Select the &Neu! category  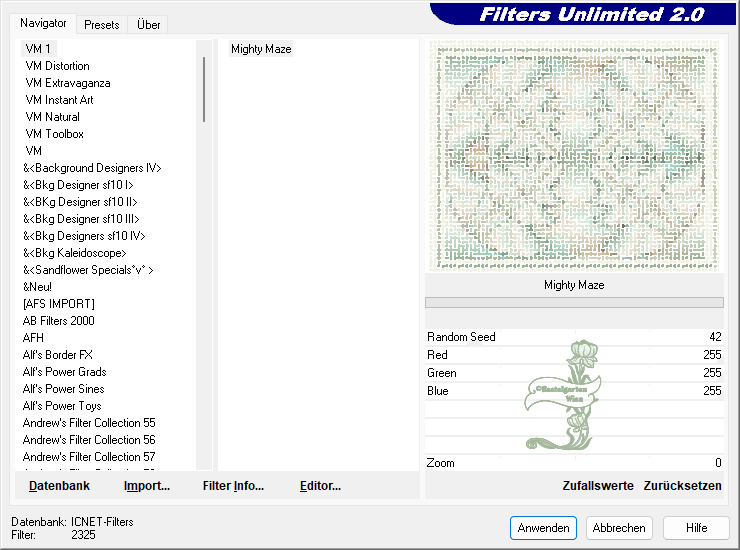pos(37,287)
